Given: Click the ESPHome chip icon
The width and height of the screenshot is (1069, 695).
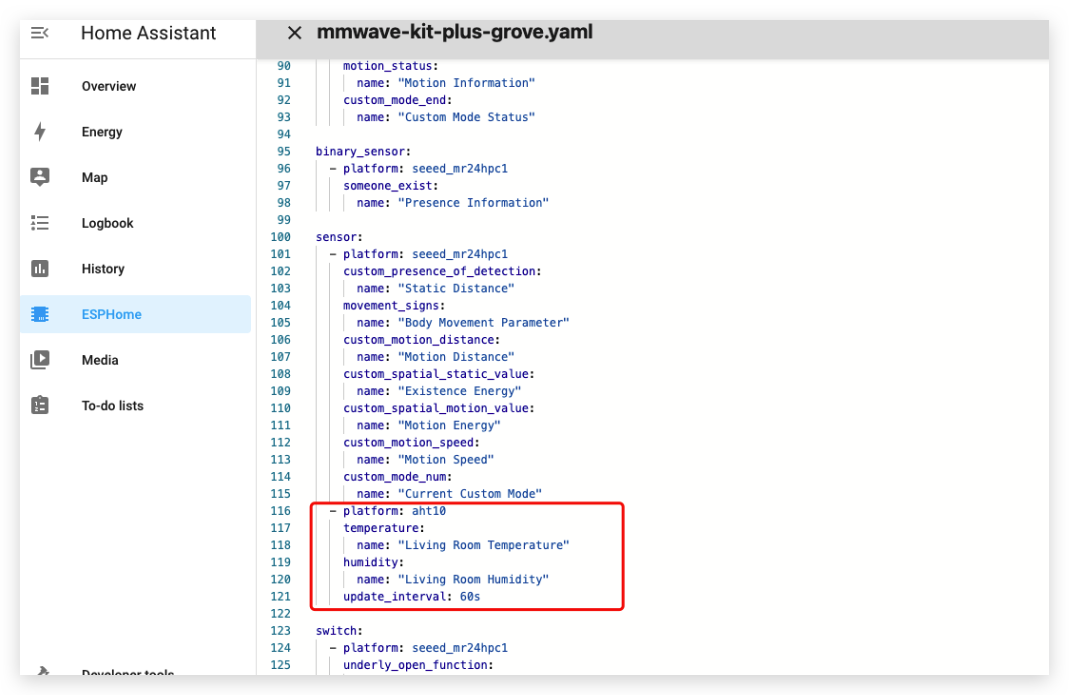Looking at the screenshot, I should (40, 314).
